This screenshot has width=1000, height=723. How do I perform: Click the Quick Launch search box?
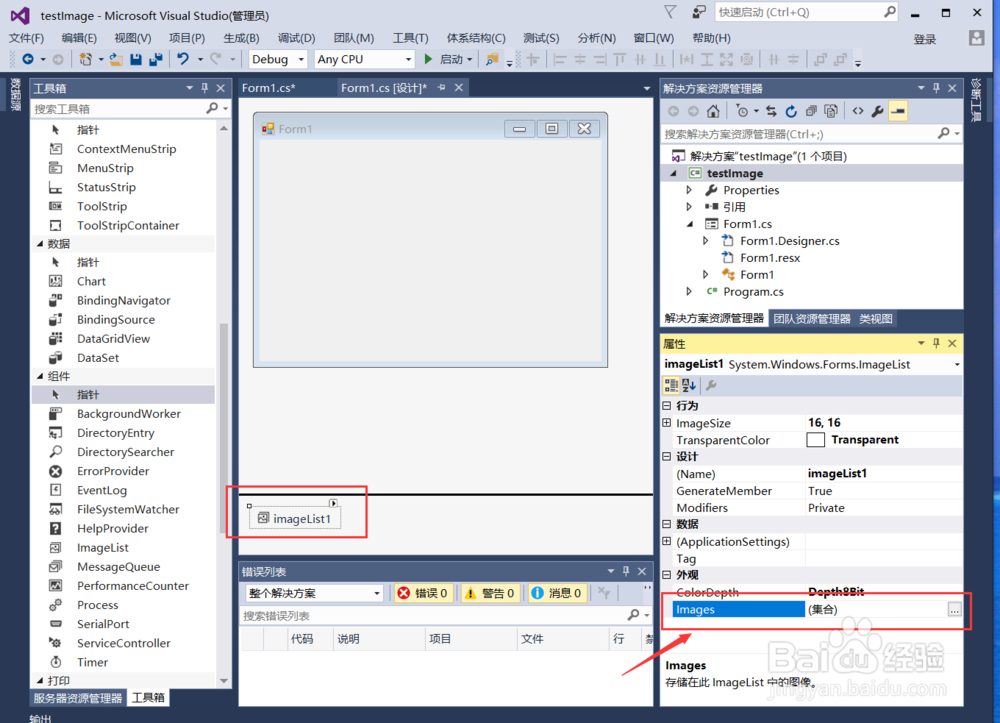tap(800, 12)
